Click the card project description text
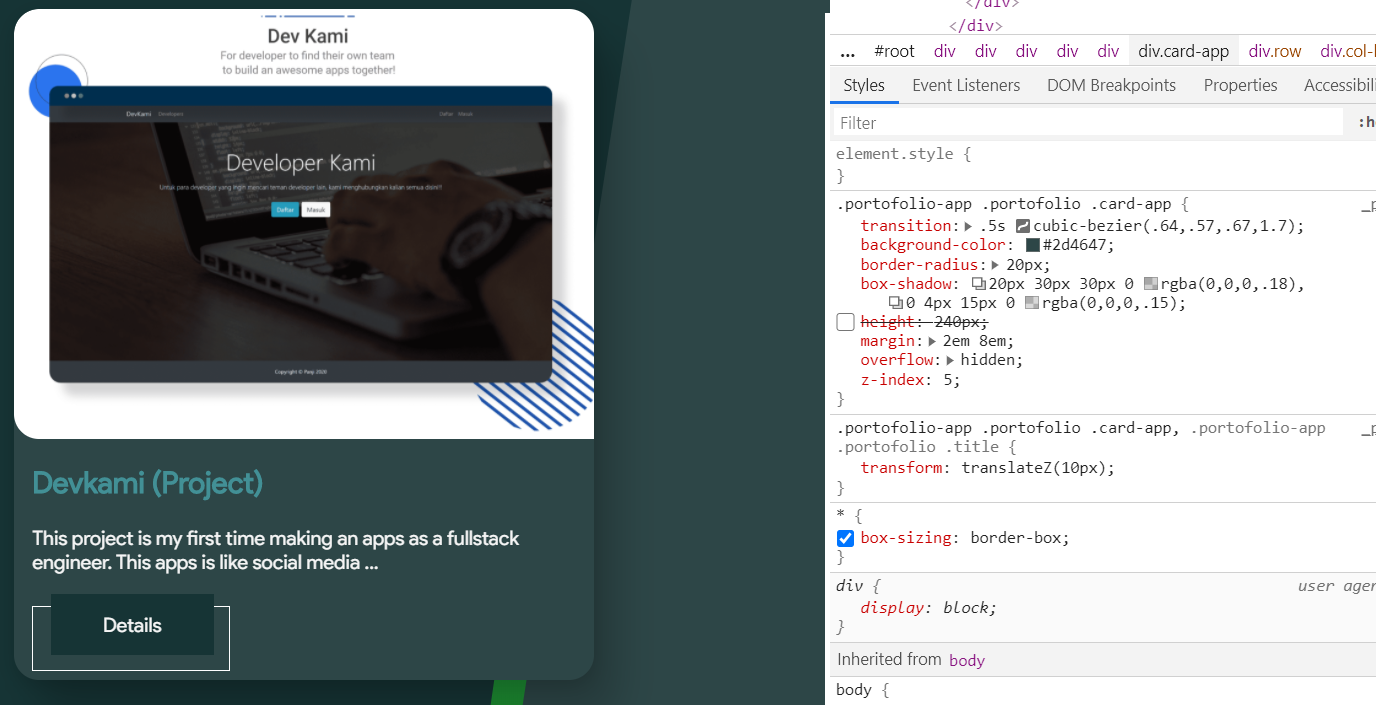This screenshot has width=1376, height=705. click(x=276, y=550)
